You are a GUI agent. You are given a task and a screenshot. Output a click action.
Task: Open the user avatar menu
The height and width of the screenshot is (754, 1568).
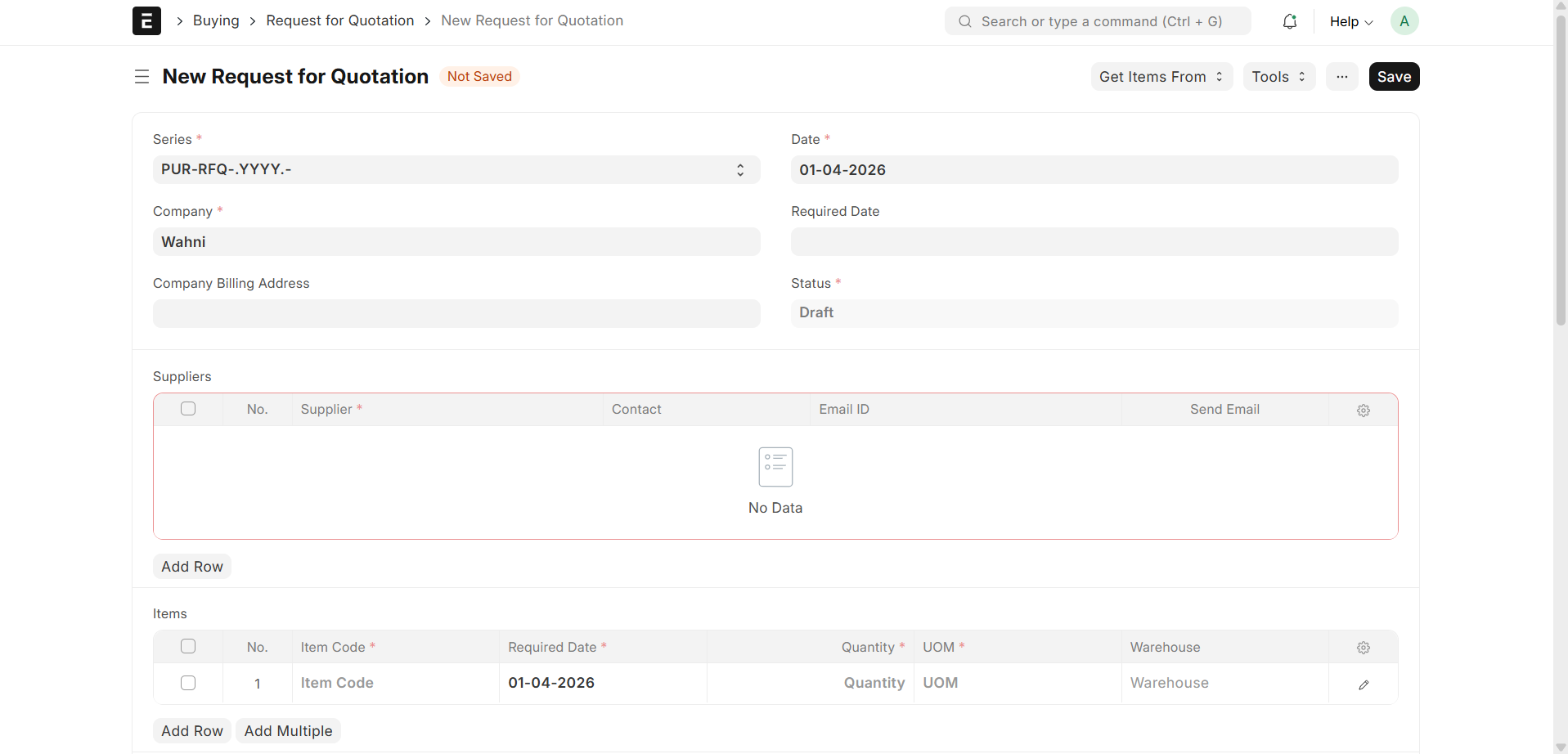1404,21
